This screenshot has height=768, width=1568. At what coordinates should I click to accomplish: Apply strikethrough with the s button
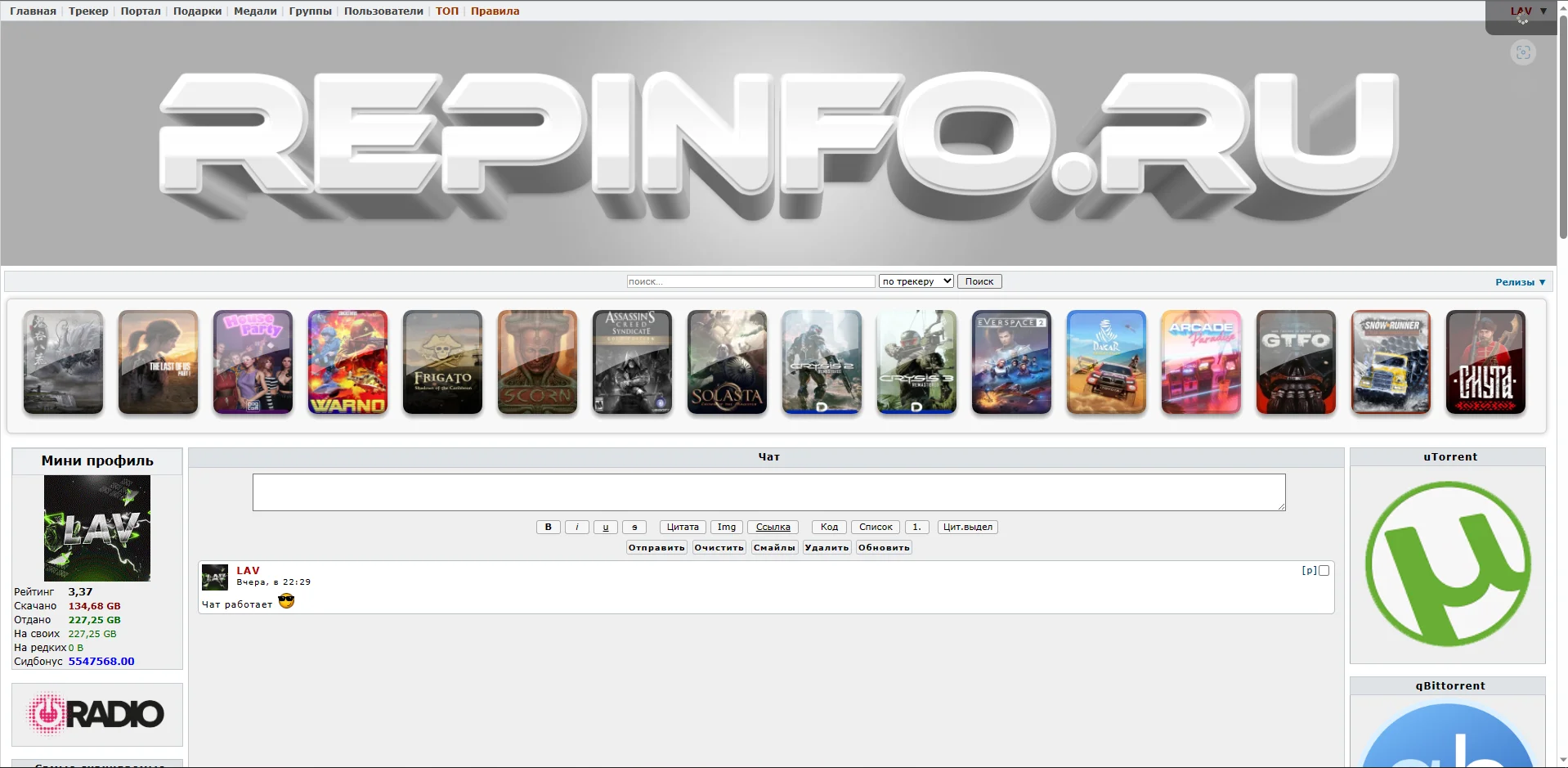(634, 527)
